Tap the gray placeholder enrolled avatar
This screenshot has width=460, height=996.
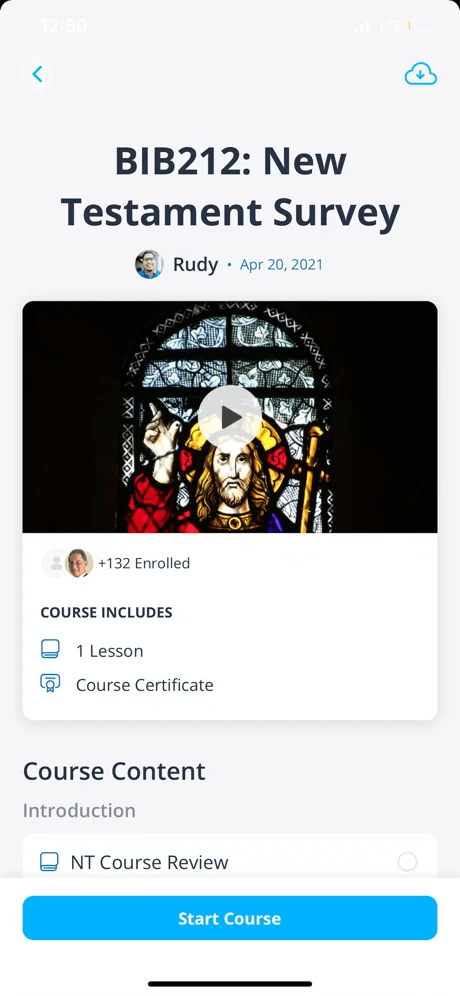(x=55, y=563)
